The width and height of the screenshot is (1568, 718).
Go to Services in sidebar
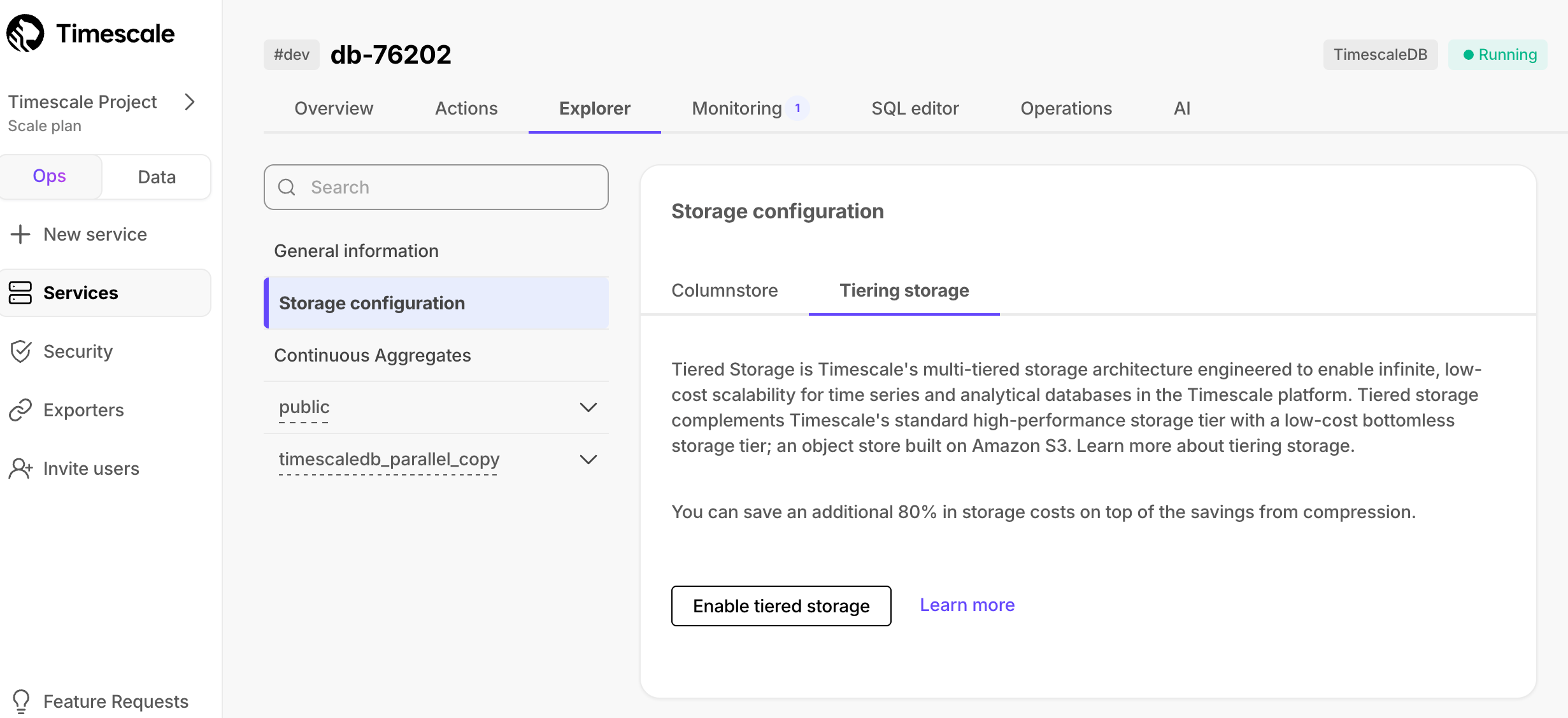pyautogui.click(x=105, y=293)
